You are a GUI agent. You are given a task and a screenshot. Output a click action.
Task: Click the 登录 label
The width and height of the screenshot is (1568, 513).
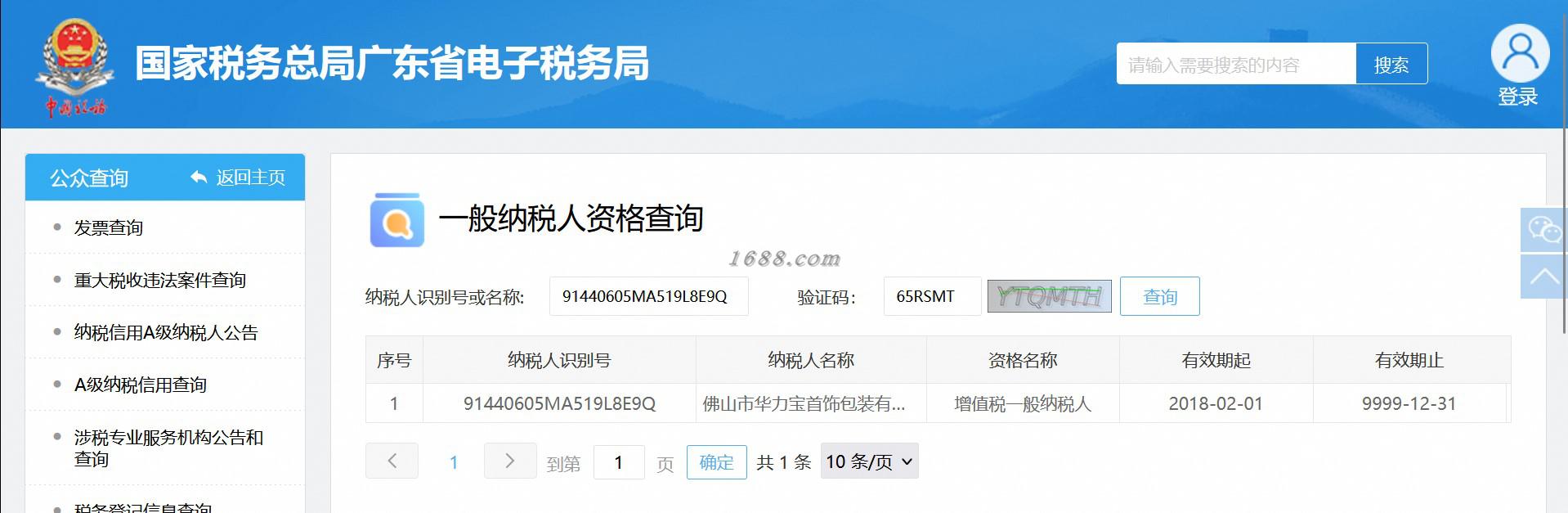[x=1518, y=97]
